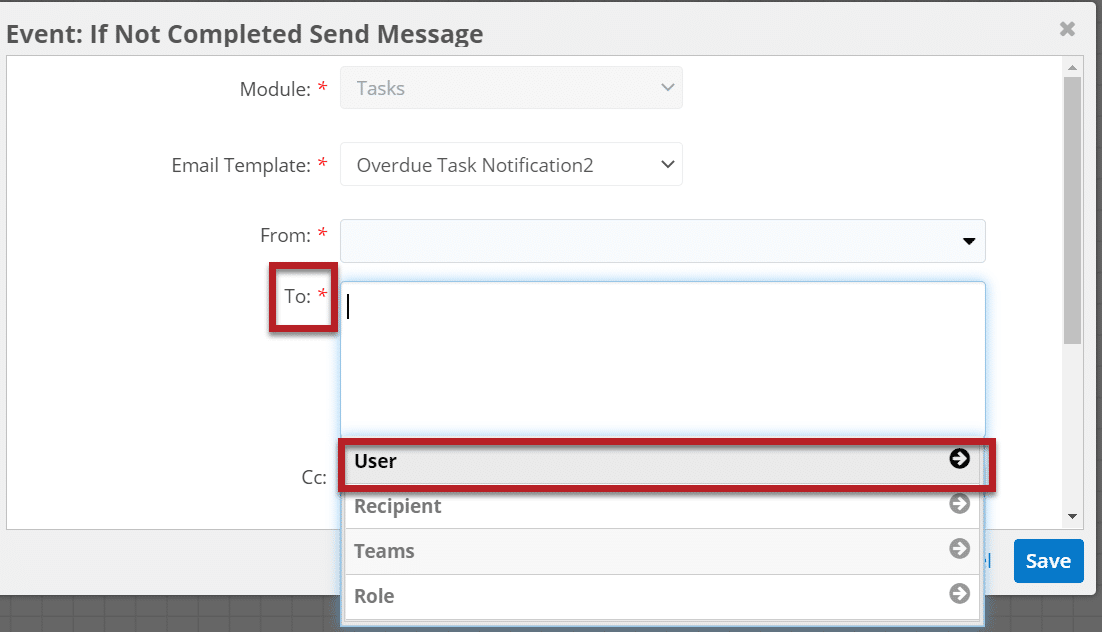This screenshot has width=1102, height=632.
Task: Open the Email Template dropdown
Action: coord(510,164)
